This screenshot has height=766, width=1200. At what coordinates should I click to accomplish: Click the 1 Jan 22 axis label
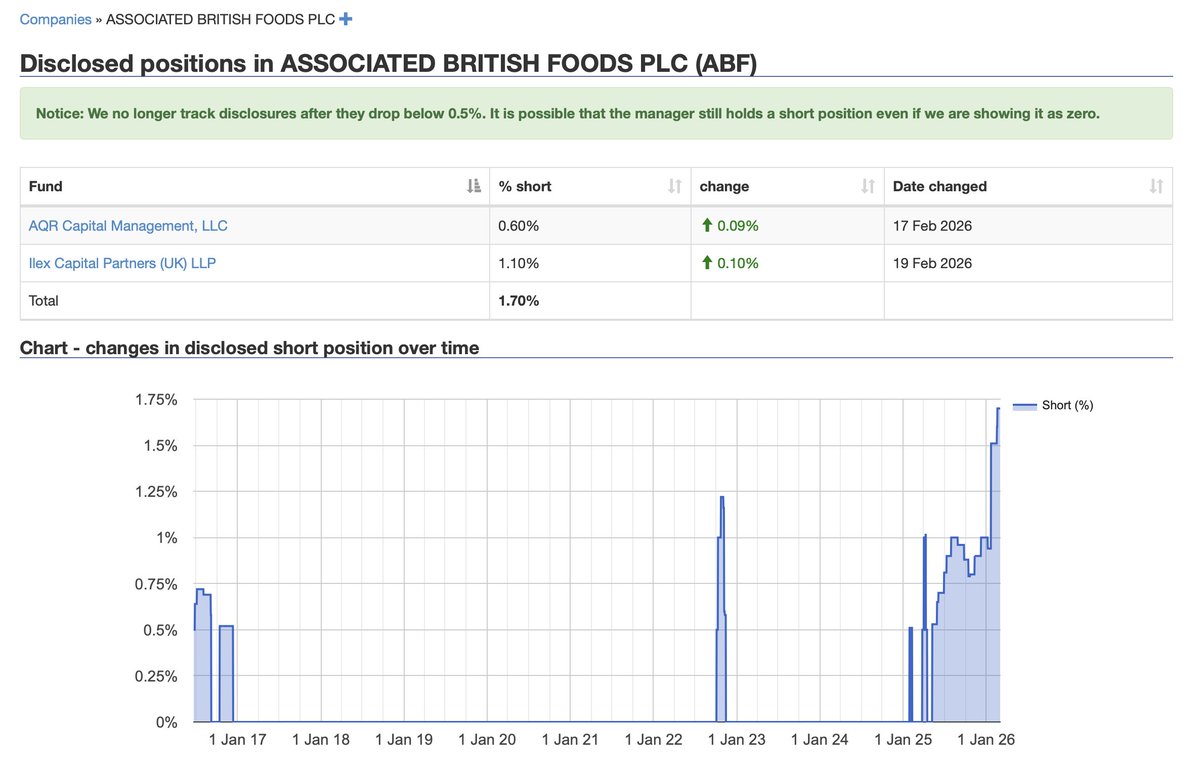[x=653, y=740]
